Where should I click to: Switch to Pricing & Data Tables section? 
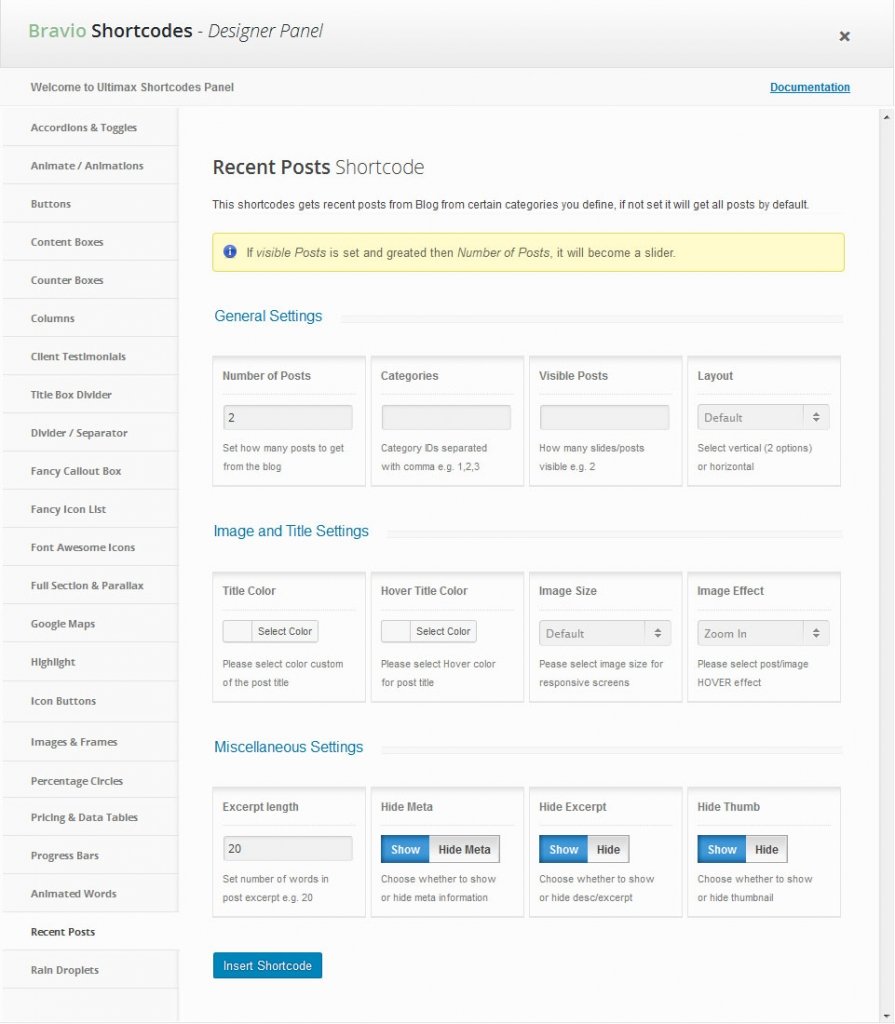(84, 818)
